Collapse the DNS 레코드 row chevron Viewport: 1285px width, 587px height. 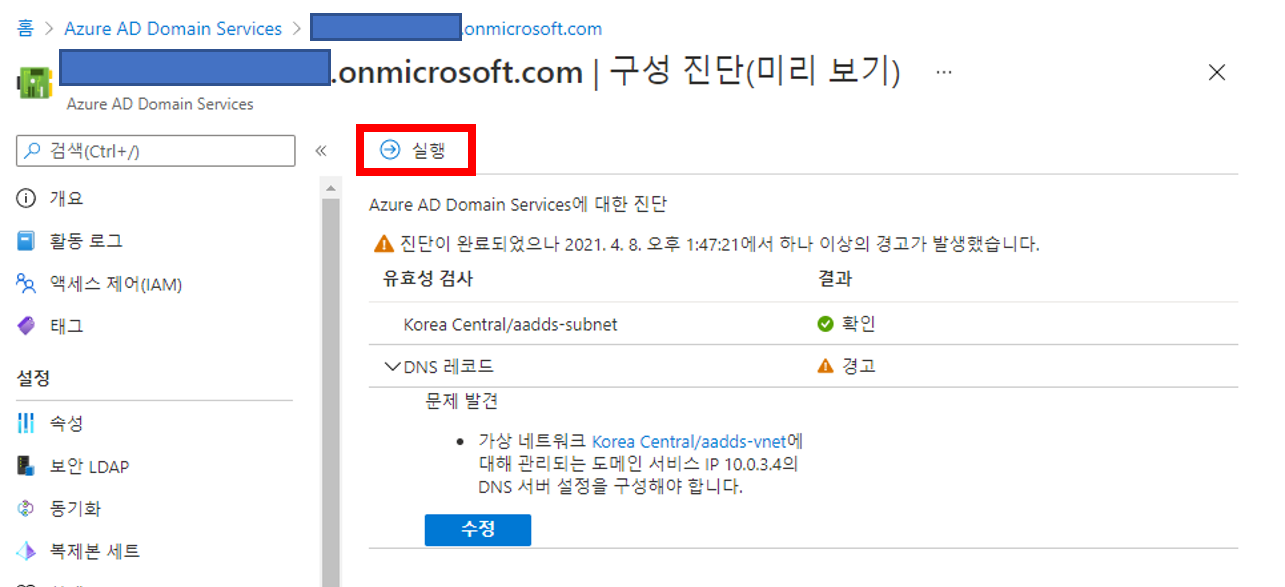tap(393, 366)
